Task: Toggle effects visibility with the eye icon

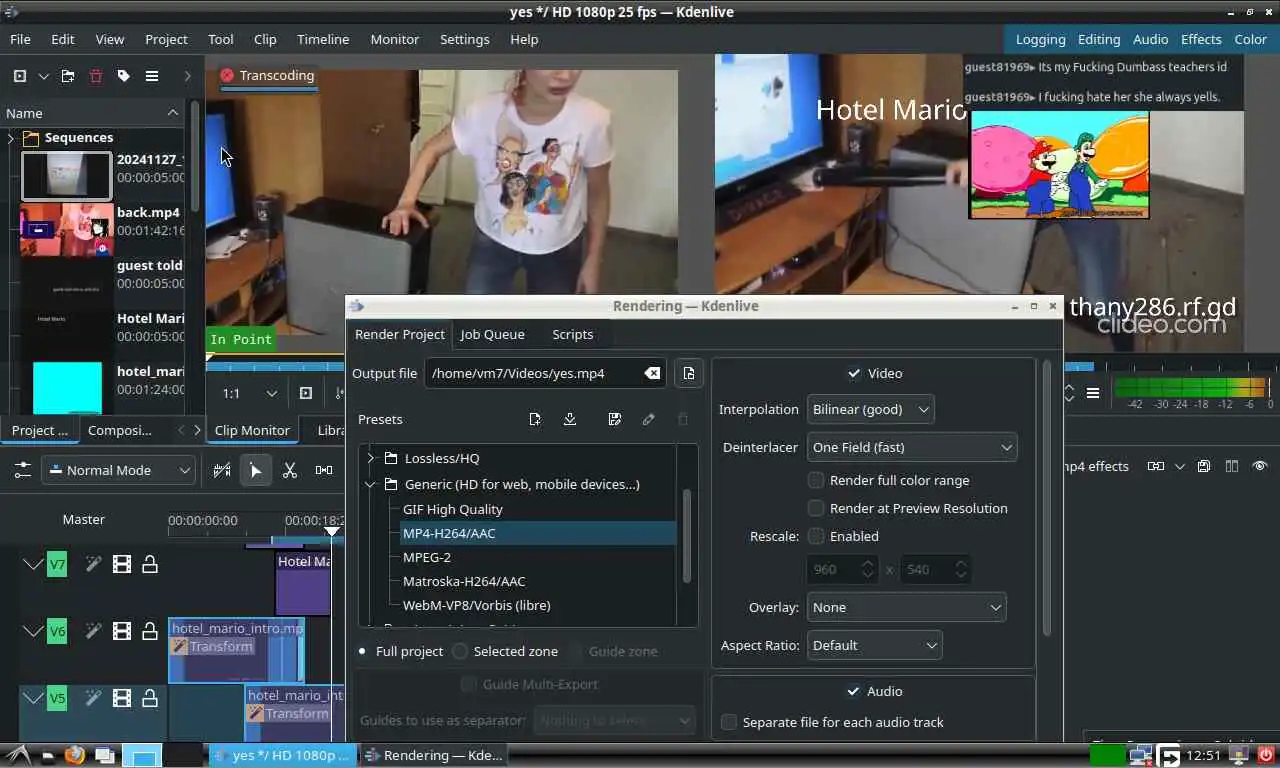Action: click(1260, 466)
